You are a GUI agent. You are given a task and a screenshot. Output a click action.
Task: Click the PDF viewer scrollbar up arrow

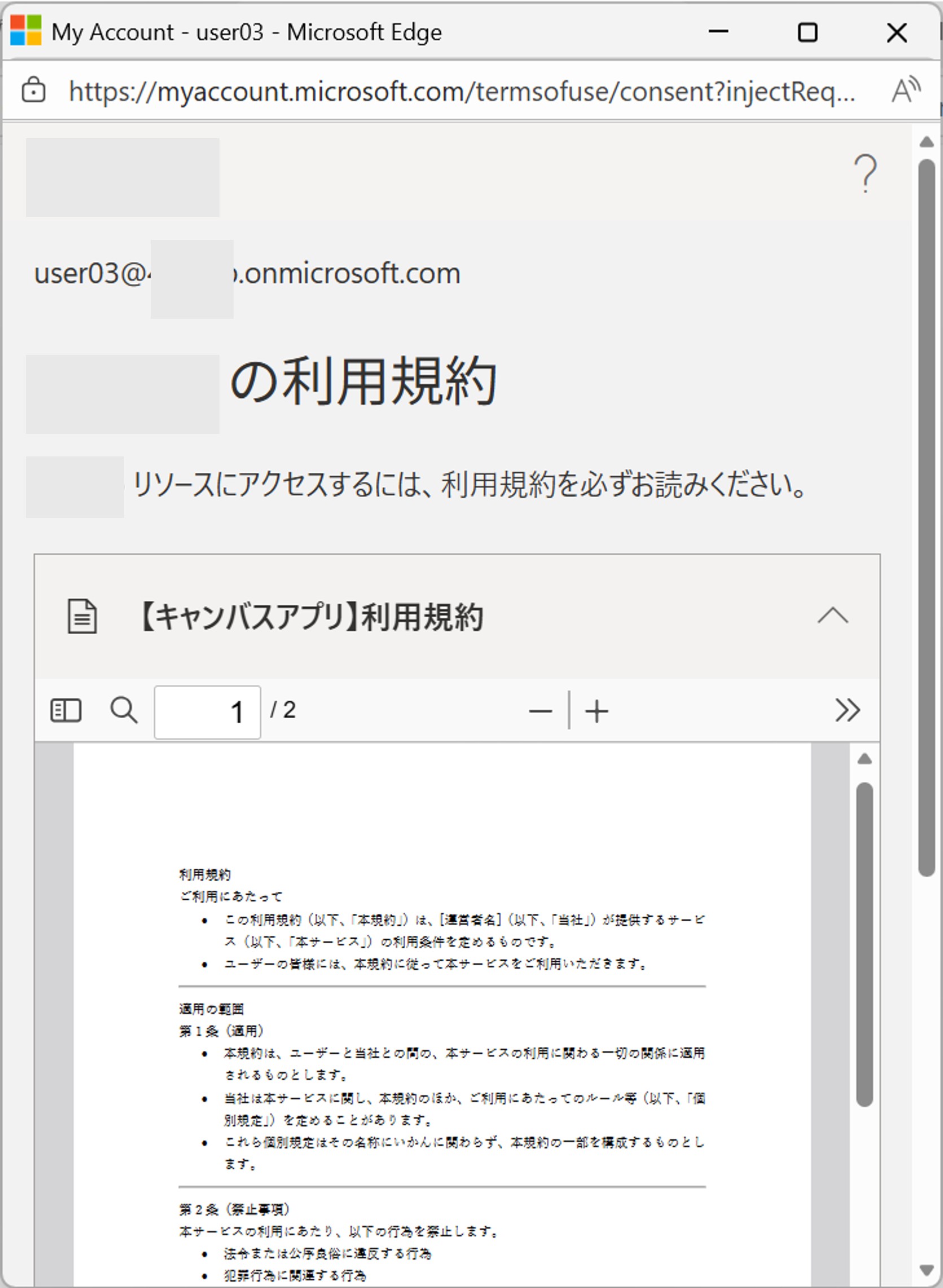tap(865, 759)
